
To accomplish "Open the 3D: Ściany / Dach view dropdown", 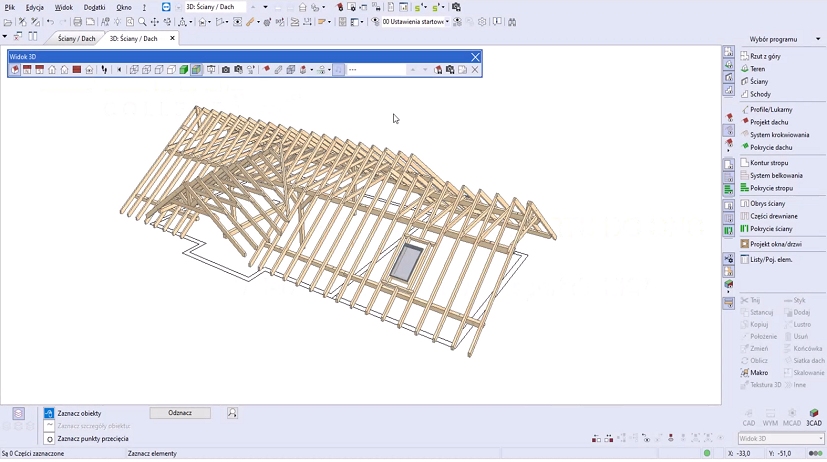I will tap(266, 7).
